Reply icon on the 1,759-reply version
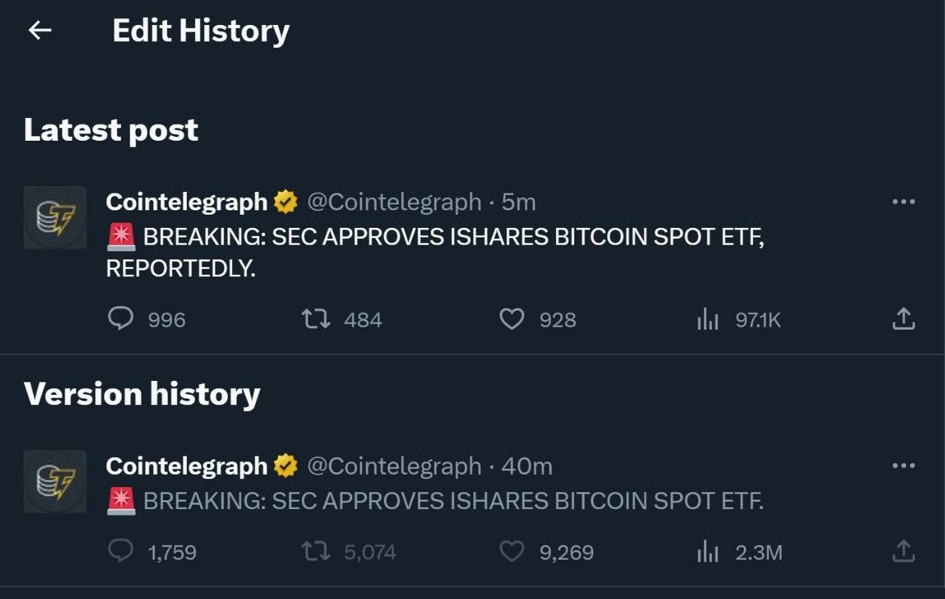Image resolution: width=945 pixels, height=599 pixels. (x=121, y=551)
